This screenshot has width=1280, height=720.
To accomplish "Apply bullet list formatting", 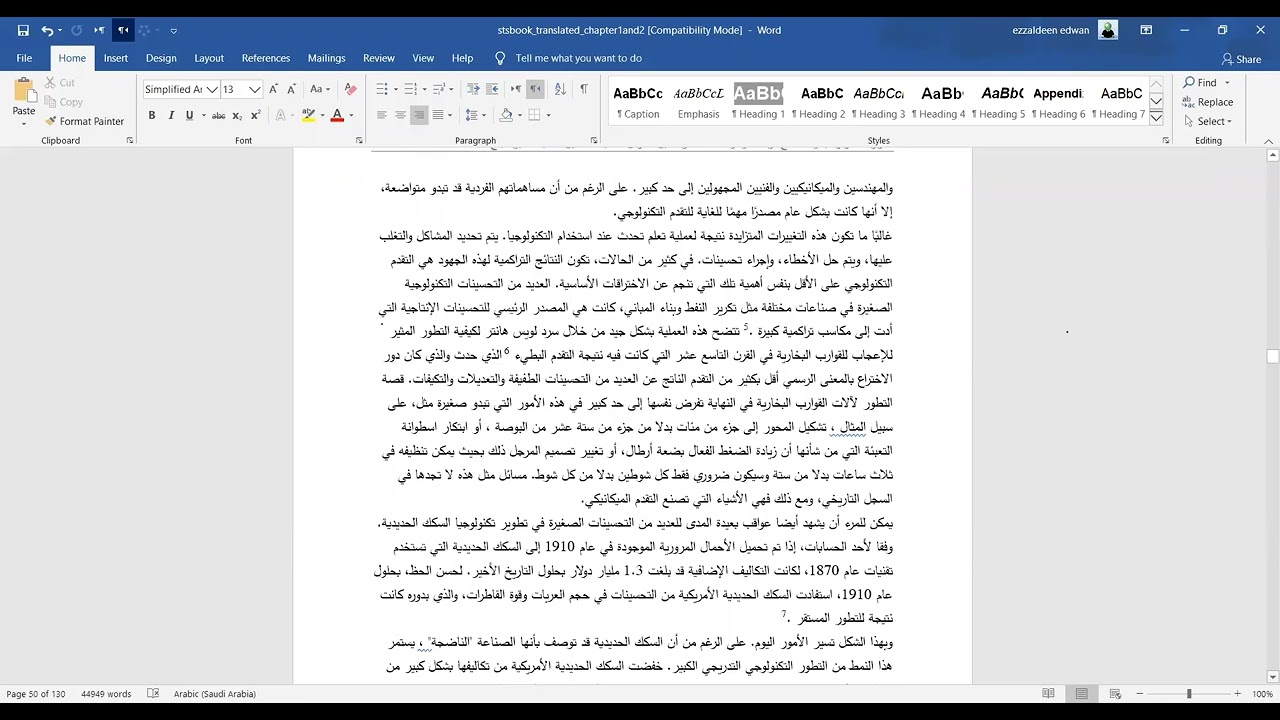I will (x=382, y=89).
